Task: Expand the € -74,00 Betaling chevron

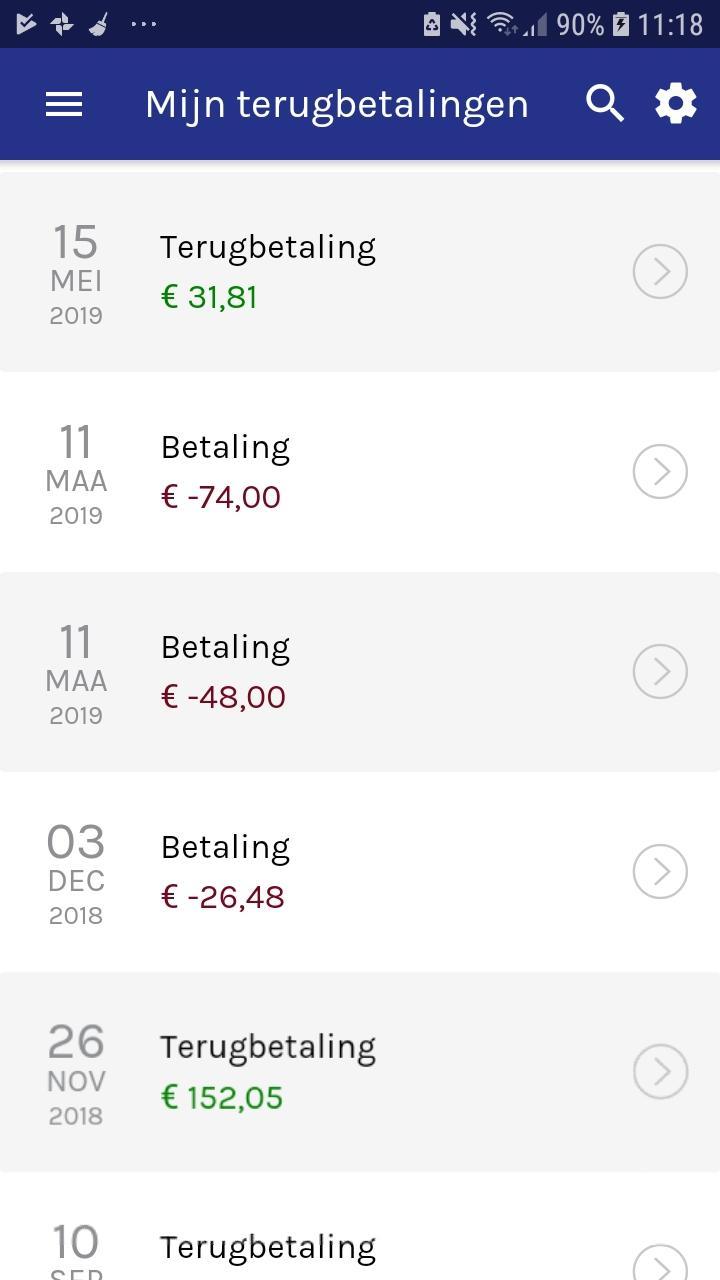Action: (x=660, y=471)
